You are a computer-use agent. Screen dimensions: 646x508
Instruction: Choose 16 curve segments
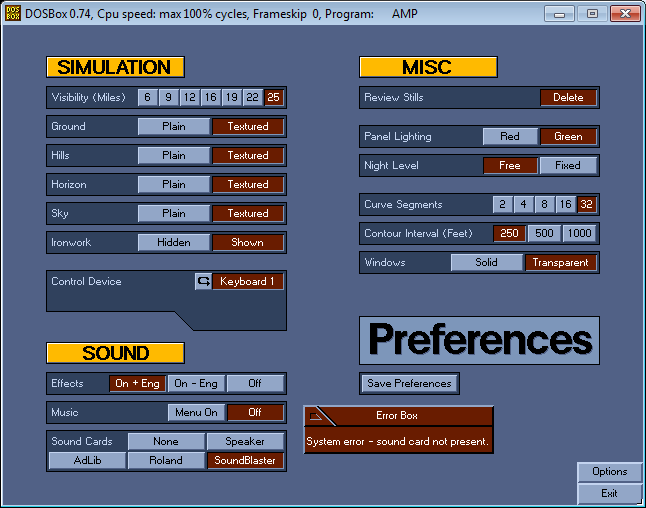[566, 204]
